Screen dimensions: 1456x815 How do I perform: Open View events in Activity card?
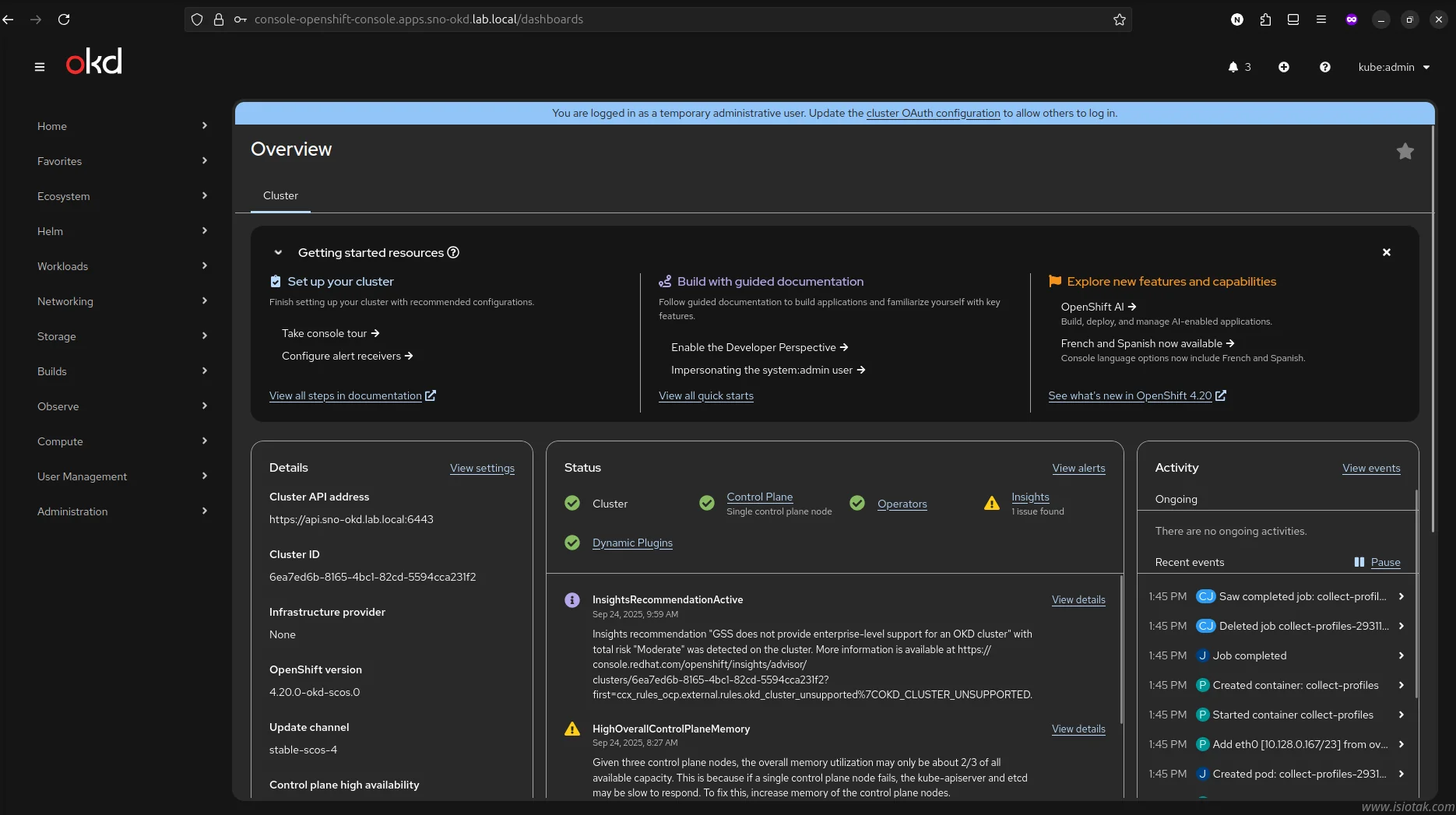click(1371, 468)
